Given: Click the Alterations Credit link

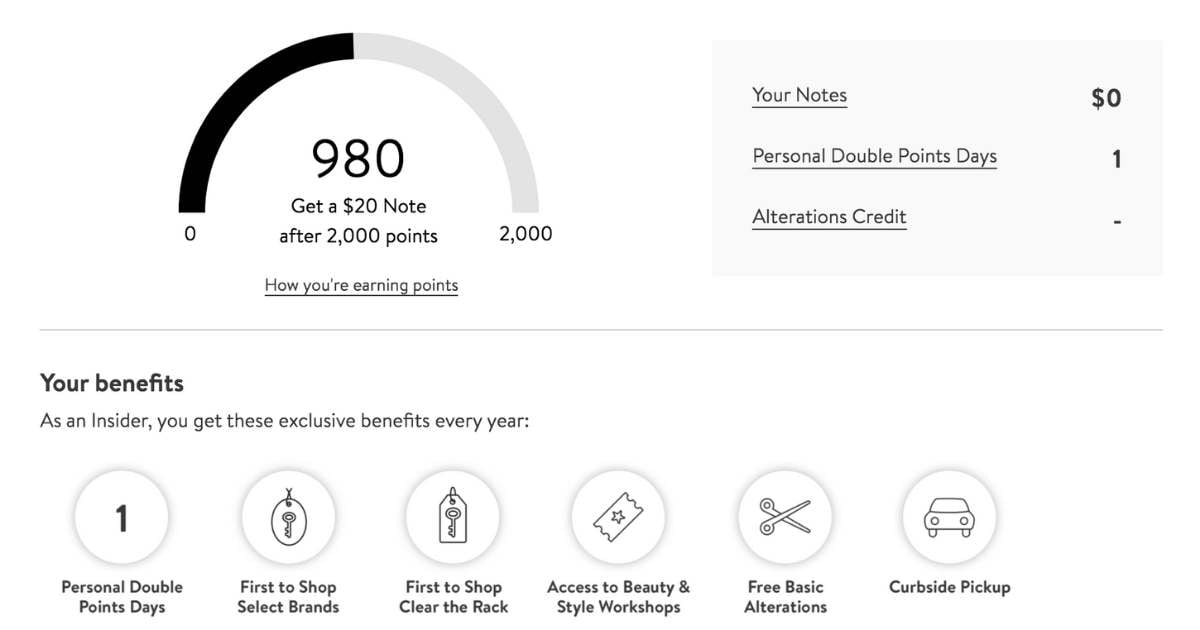Looking at the screenshot, I should pyautogui.click(x=829, y=218).
